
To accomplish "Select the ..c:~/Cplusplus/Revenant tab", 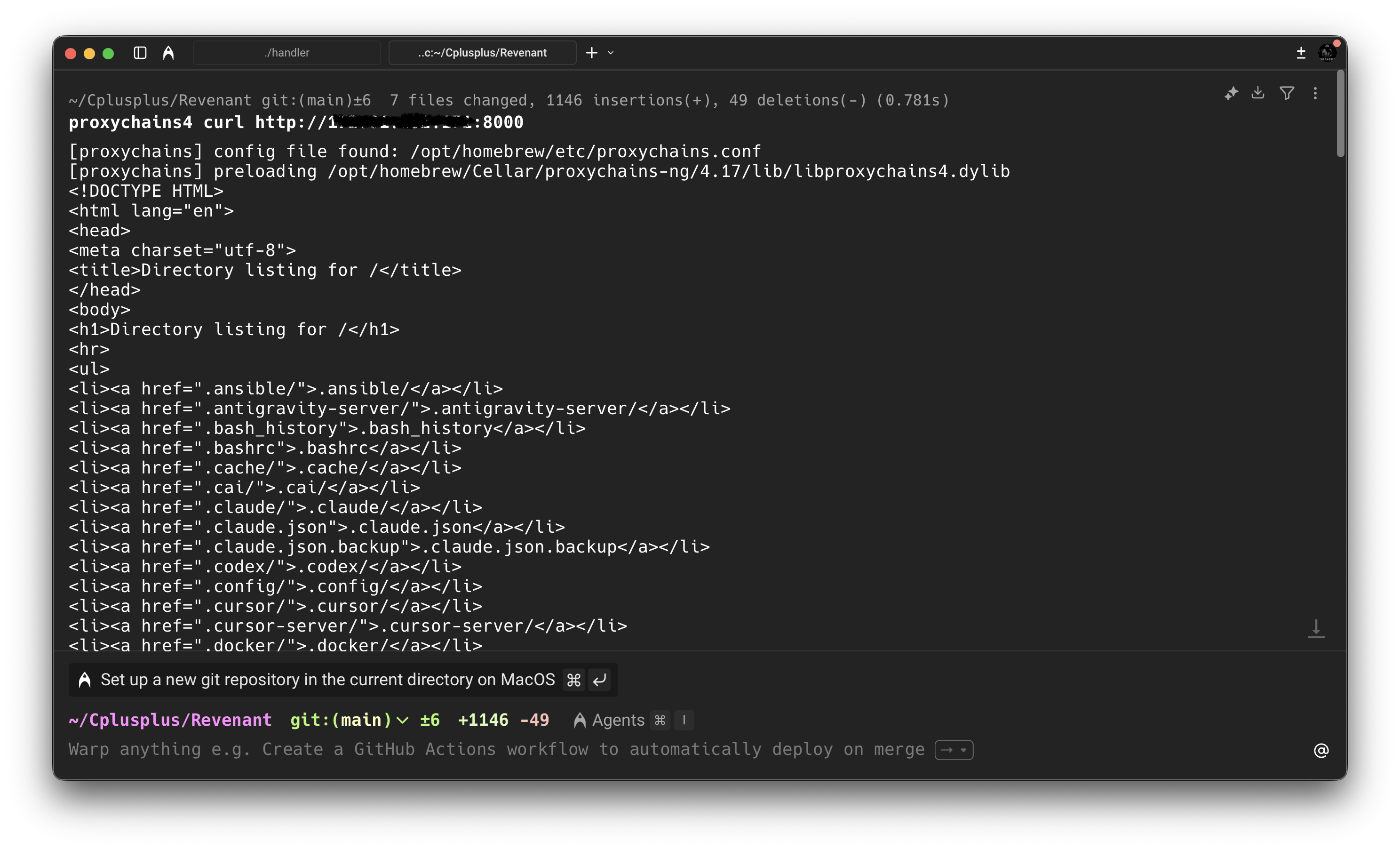I will point(482,52).
